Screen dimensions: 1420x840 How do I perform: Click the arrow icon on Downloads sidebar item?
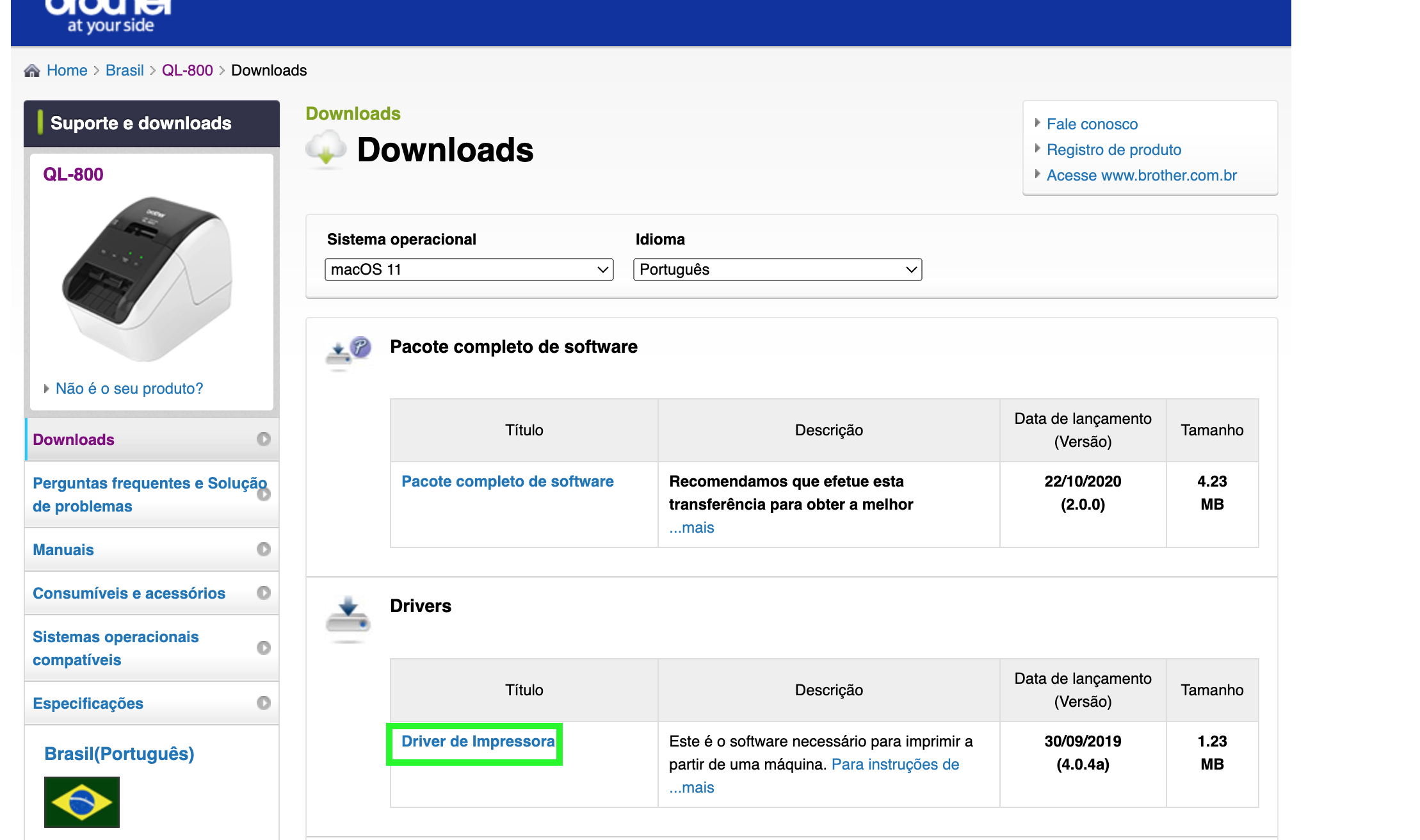point(264,439)
